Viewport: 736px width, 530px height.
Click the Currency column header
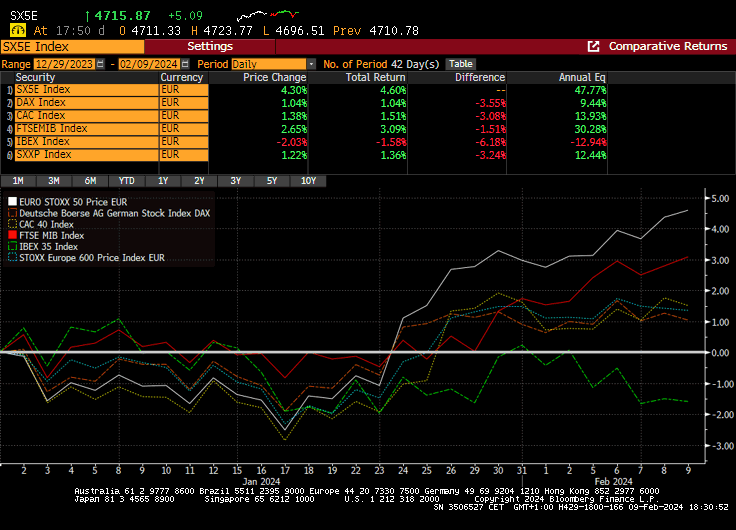click(182, 77)
